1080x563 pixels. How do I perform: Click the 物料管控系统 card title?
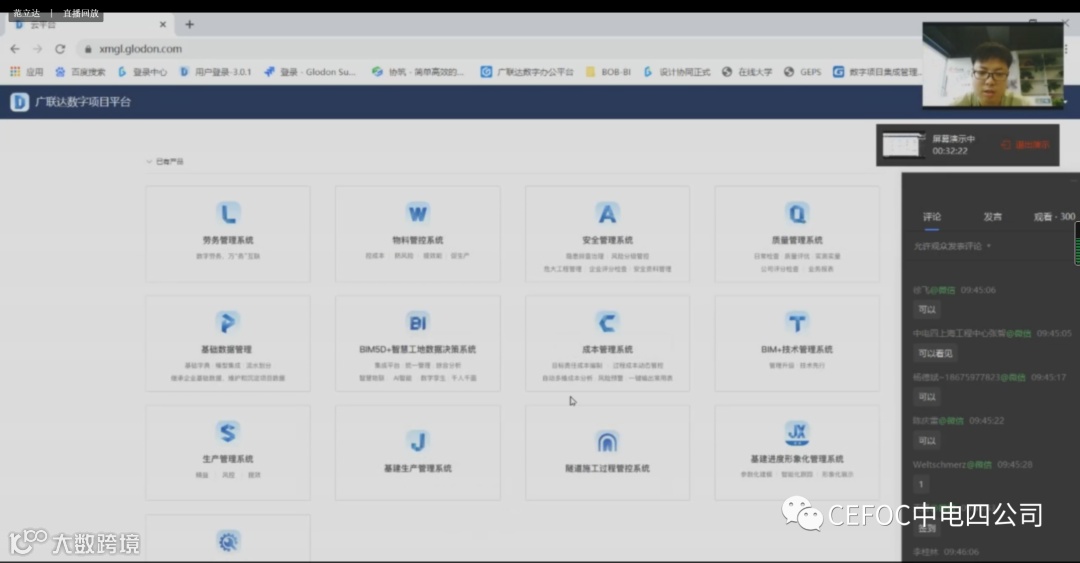tap(417, 240)
